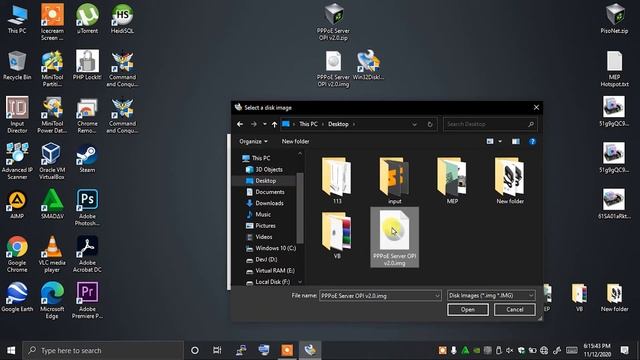Viewport: 640px width, 360px height.
Task: Open the Organize menu
Action: (253, 141)
